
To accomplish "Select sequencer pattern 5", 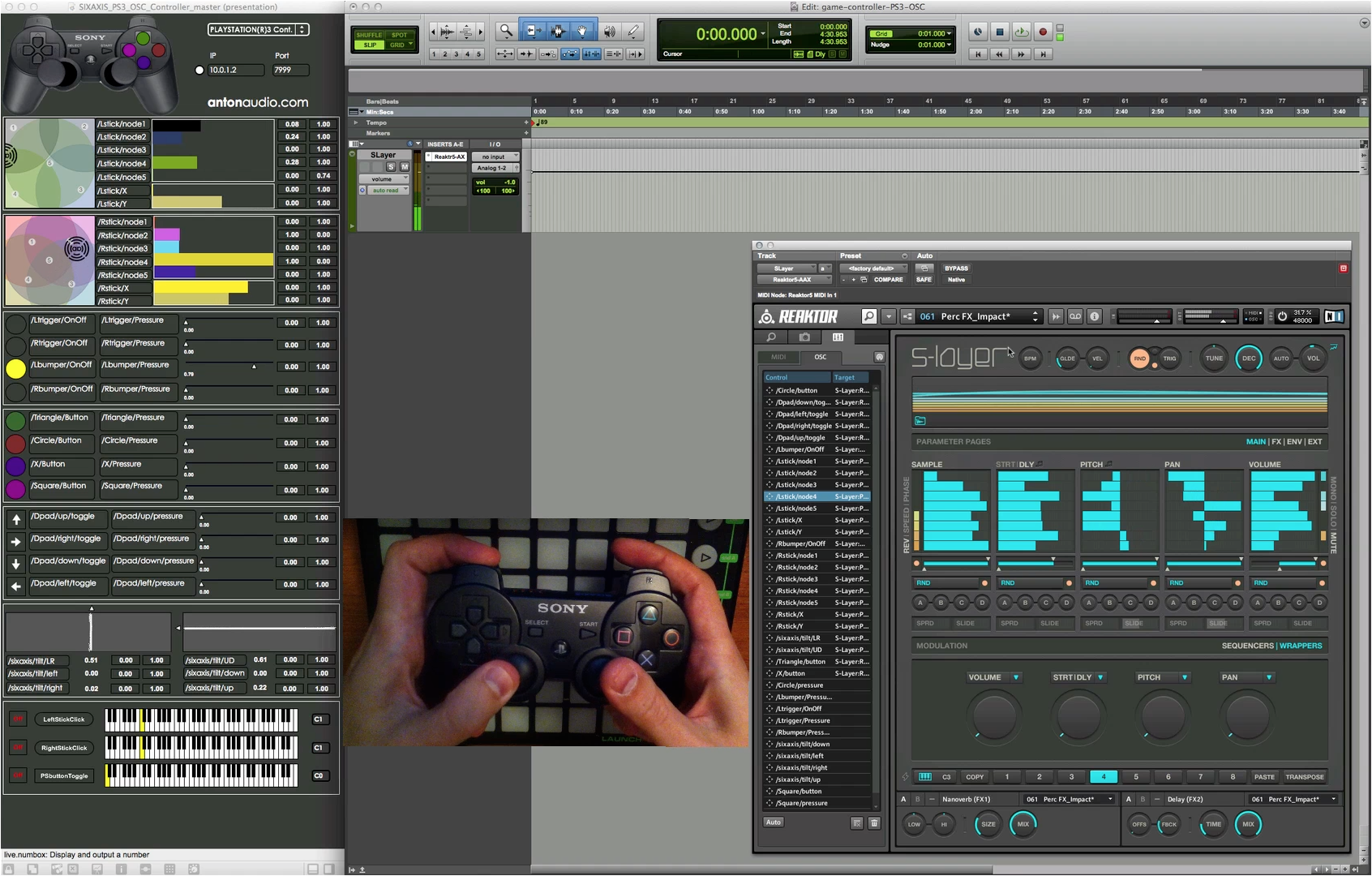I will [x=1136, y=777].
